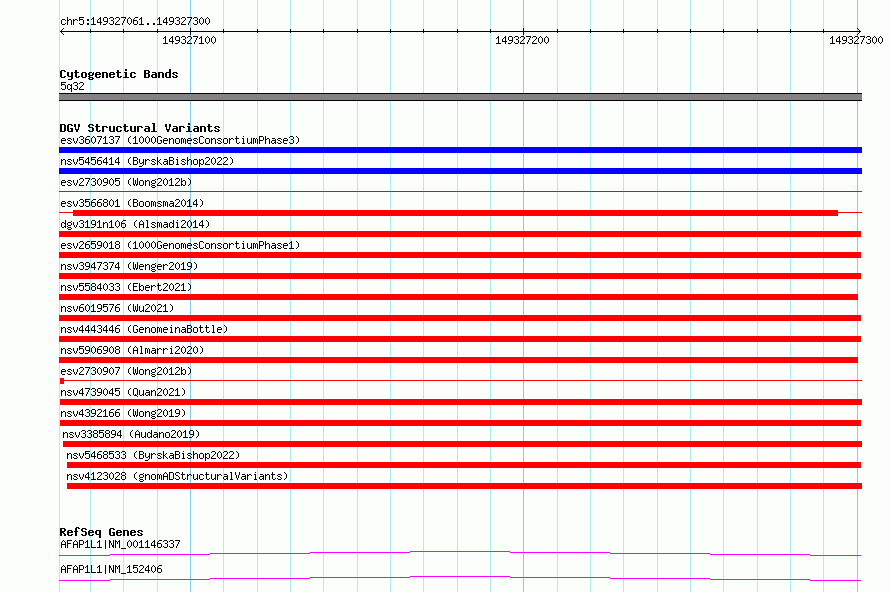Click the nsv4123028 red variant bar
This screenshot has height=592, width=890.
[464, 486]
